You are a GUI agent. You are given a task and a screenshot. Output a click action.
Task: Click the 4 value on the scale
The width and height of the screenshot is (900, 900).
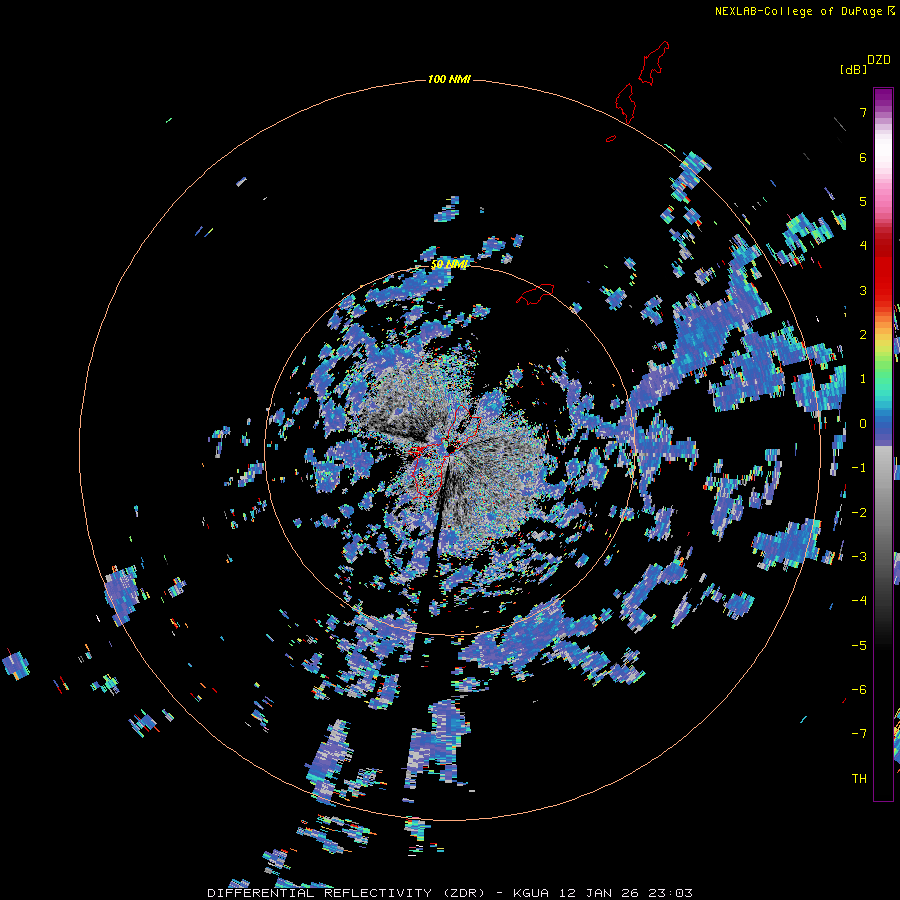863,246
